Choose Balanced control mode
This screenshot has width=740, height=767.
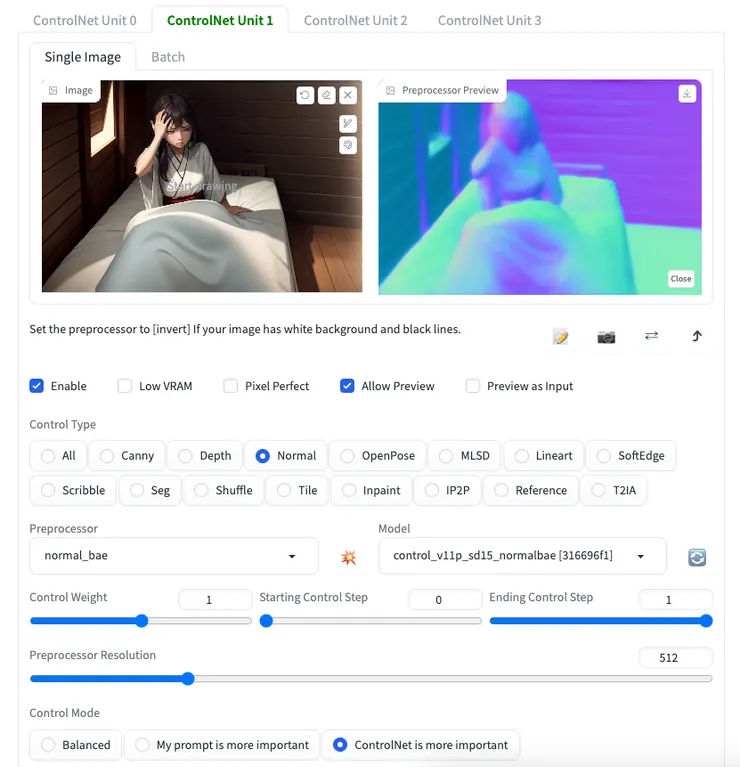[75, 745]
